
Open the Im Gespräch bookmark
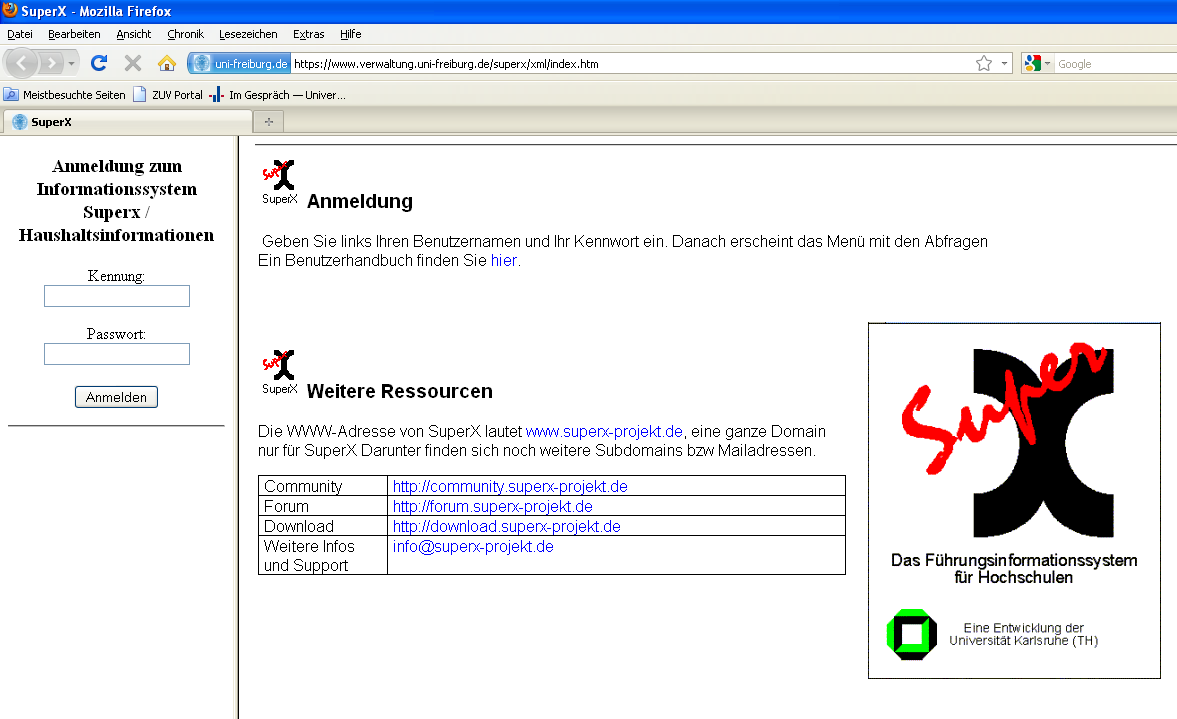(x=277, y=95)
